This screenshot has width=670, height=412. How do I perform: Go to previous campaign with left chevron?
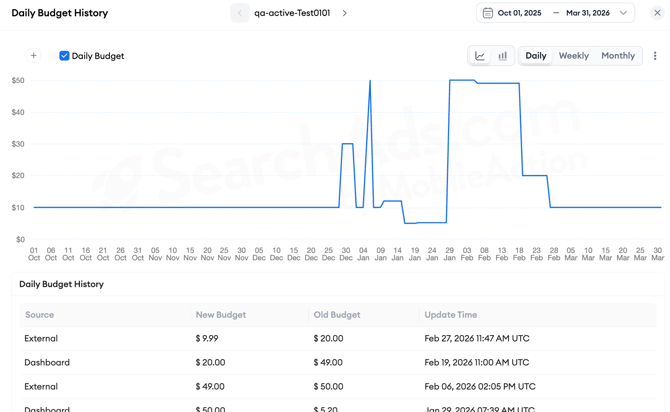pyautogui.click(x=239, y=13)
